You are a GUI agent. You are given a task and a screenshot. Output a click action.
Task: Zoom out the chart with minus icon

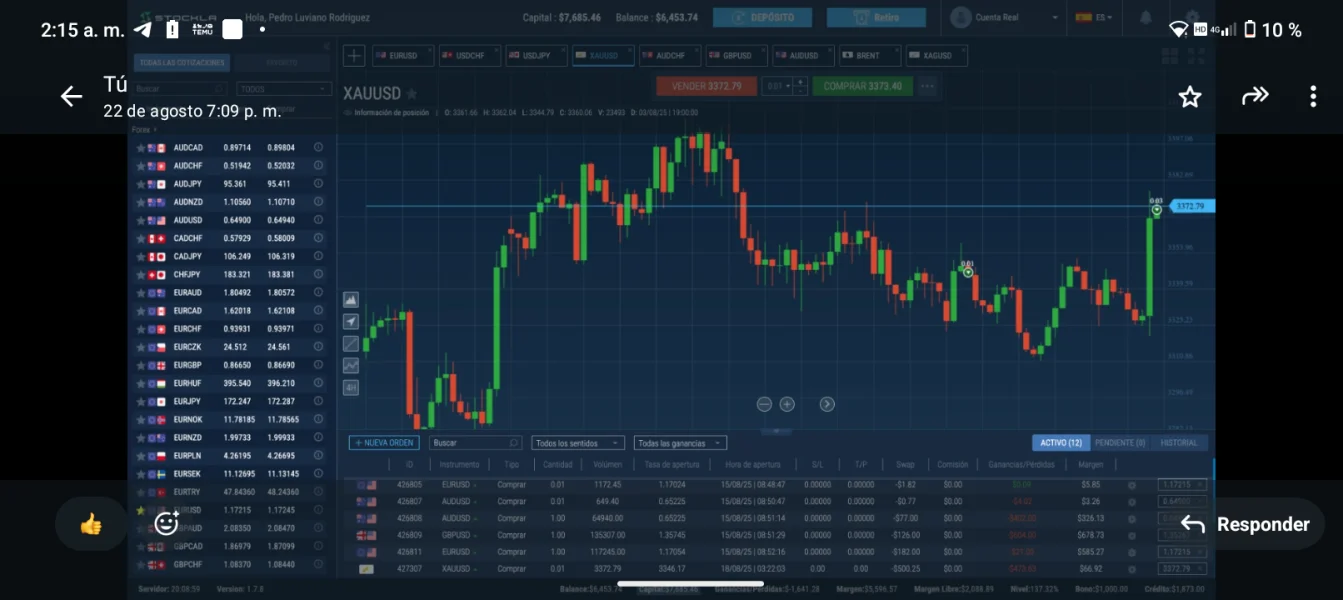764,404
